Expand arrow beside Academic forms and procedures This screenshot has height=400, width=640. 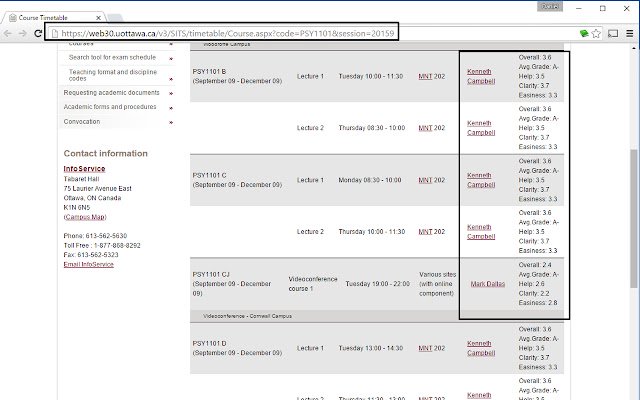click(x=171, y=108)
